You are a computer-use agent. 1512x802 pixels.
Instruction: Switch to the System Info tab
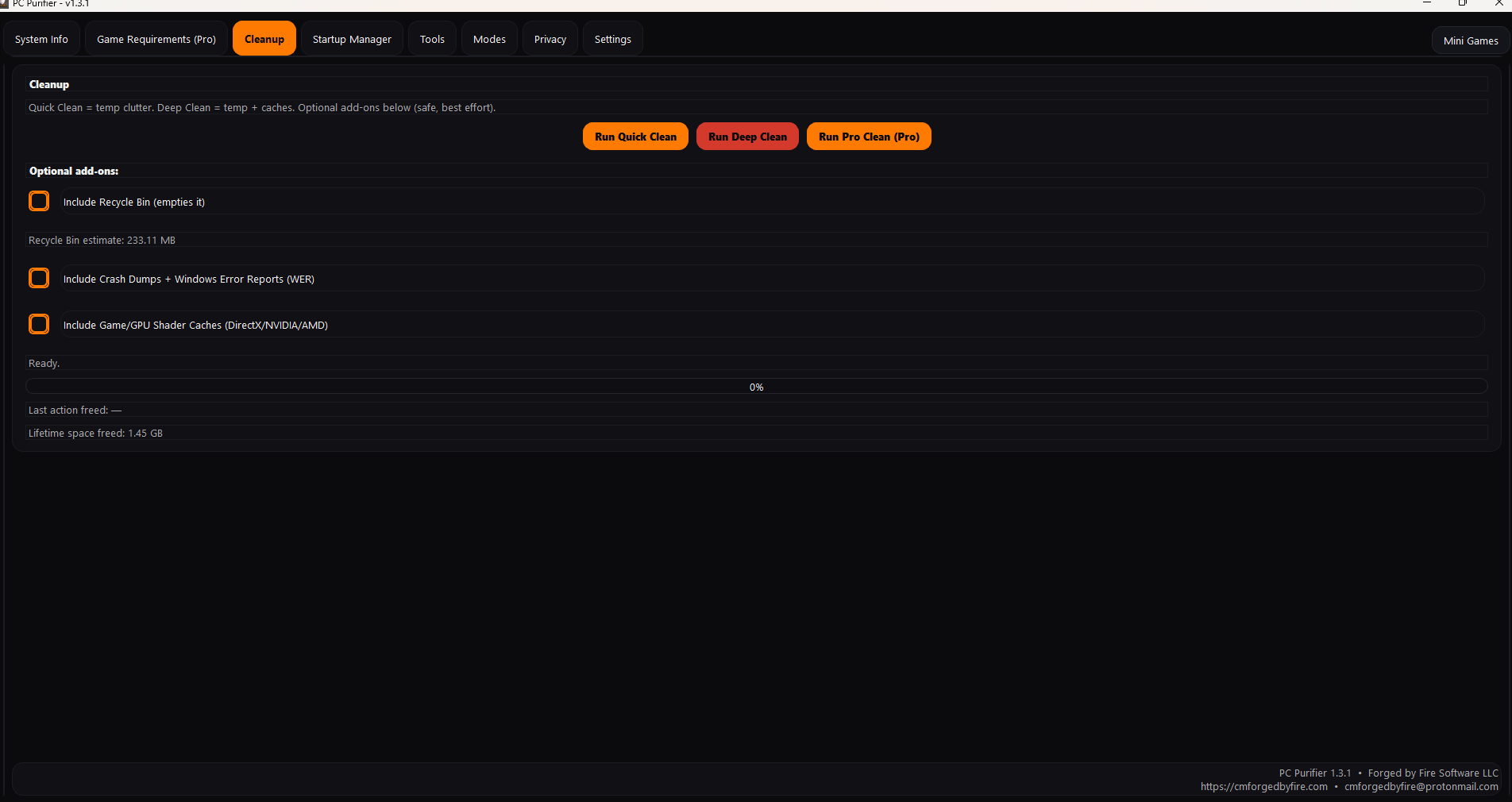point(40,38)
